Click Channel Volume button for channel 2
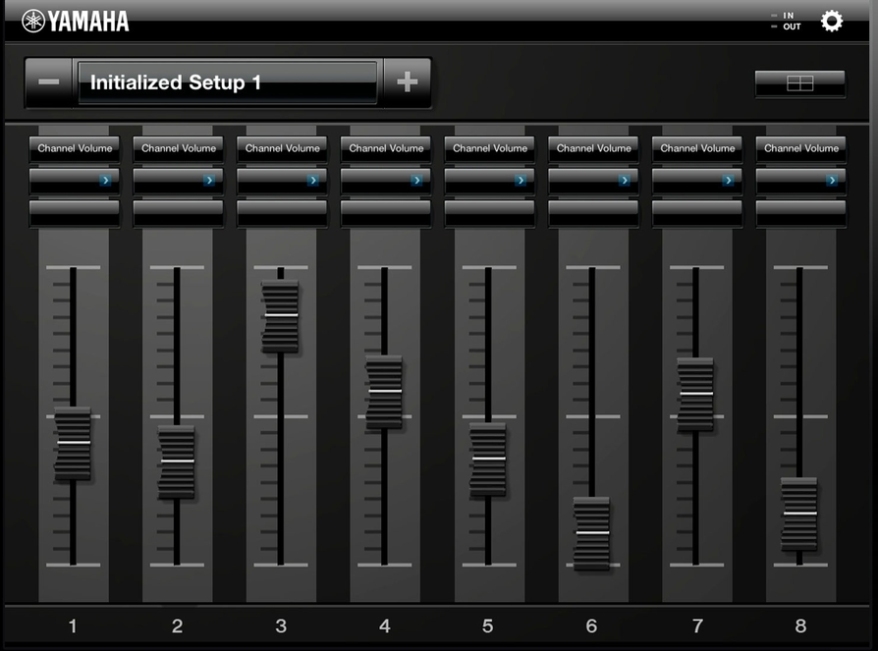 pyautogui.click(x=178, y=148)
